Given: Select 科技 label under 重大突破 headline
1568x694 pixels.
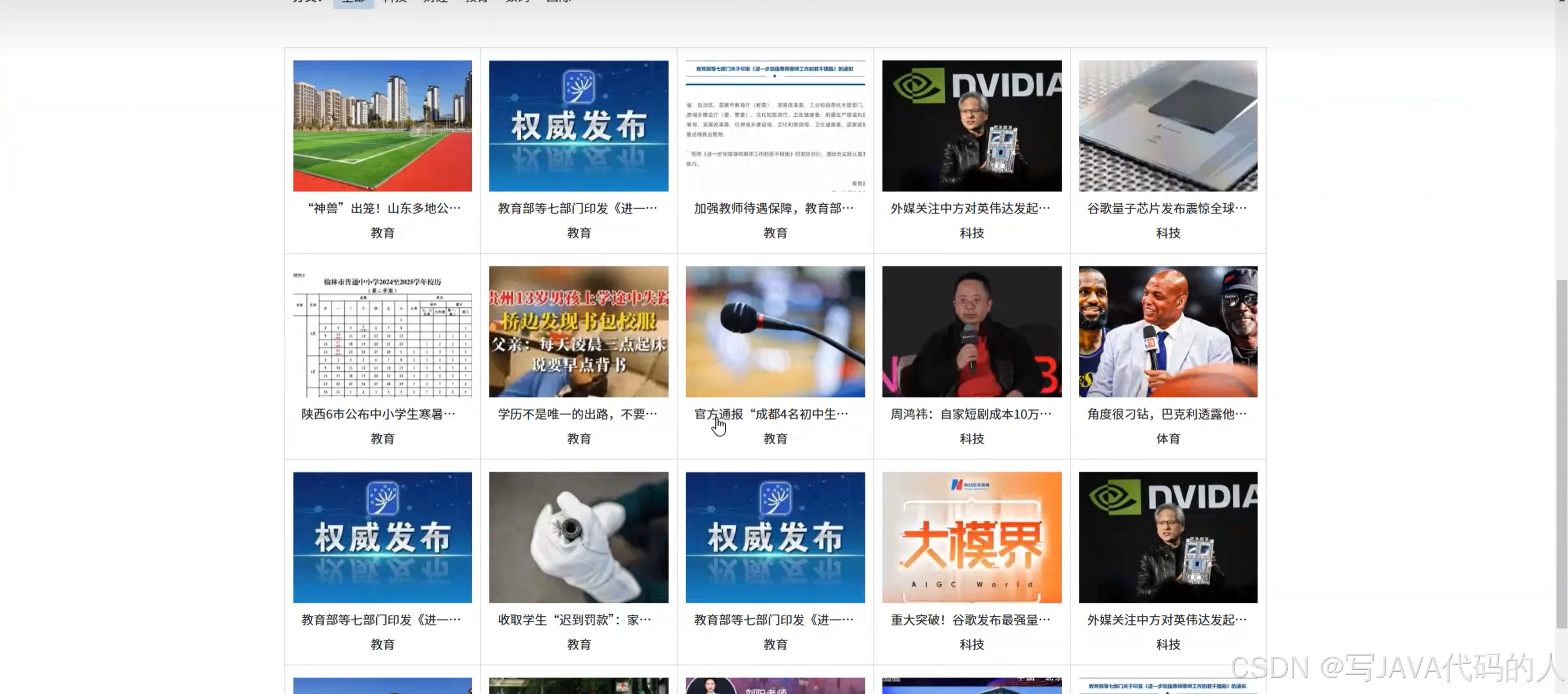Looking at the screenshot, I should (x=972, y=644).
